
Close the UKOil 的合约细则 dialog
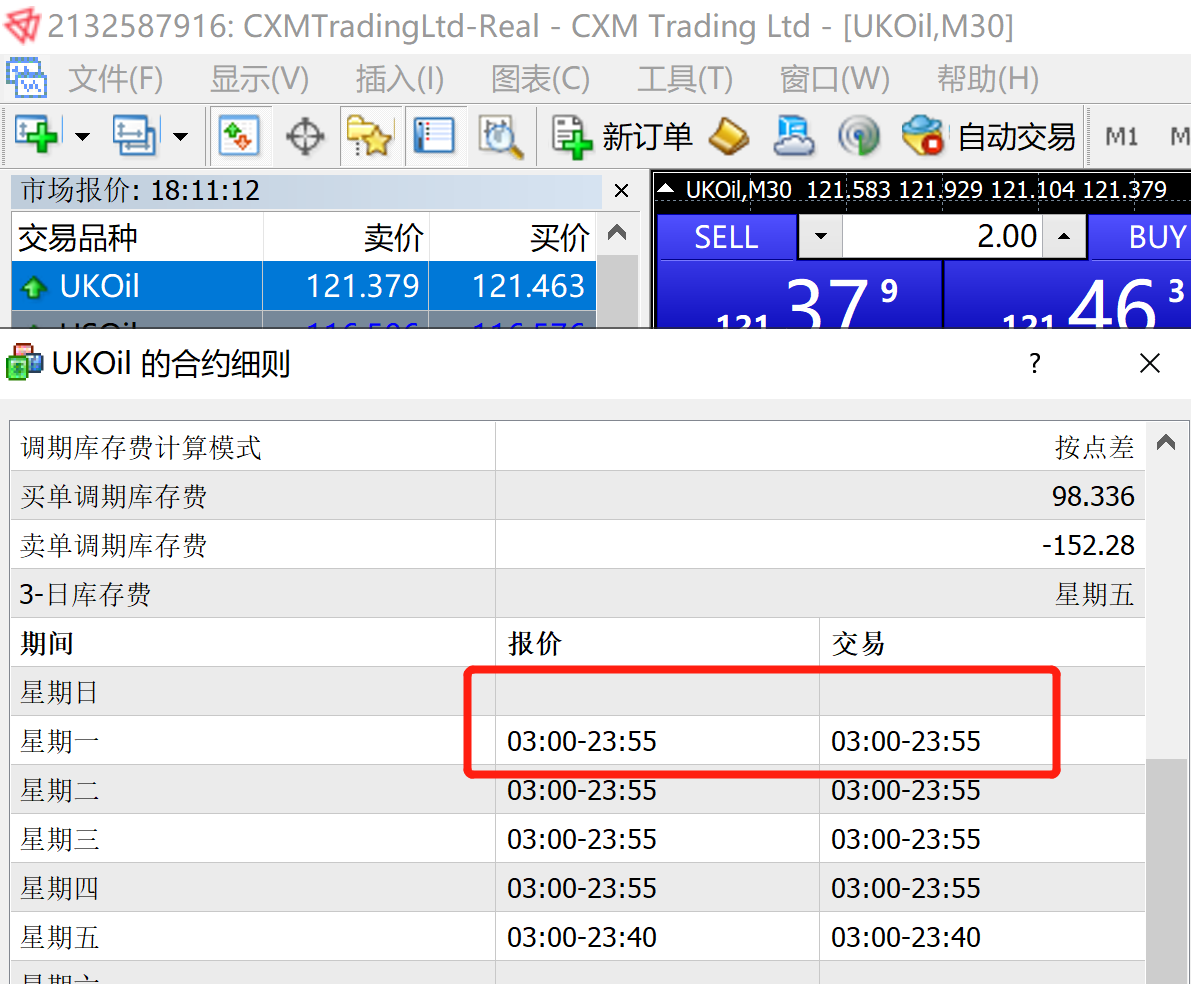click(1150, 363)
